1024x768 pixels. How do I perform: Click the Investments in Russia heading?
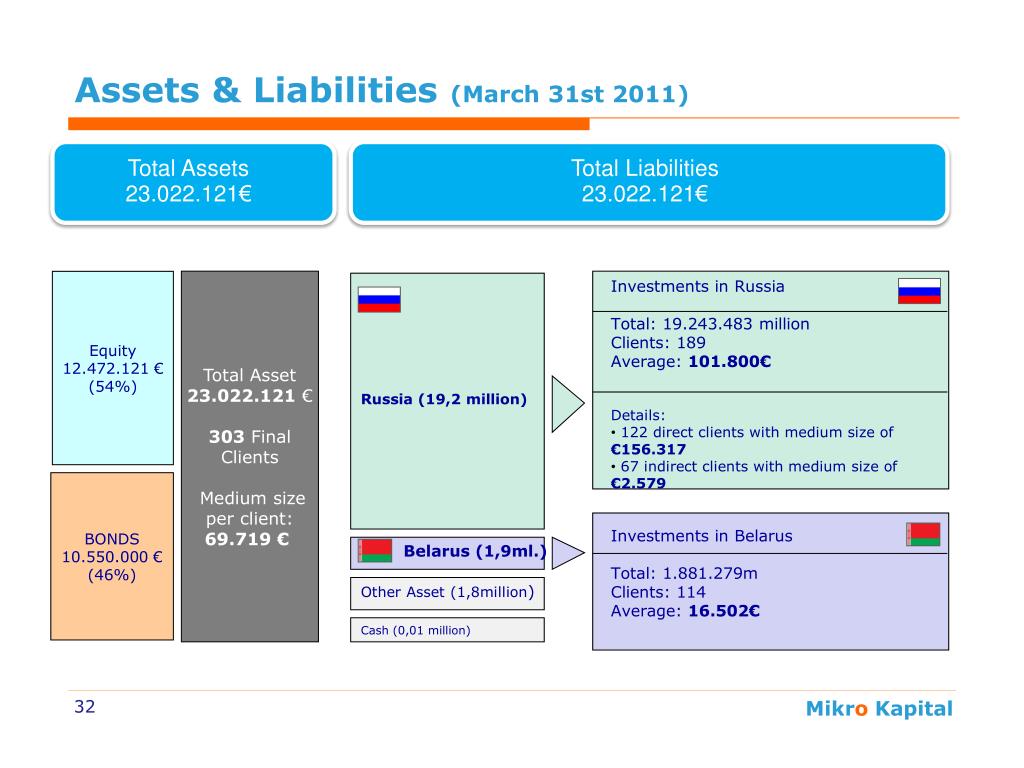(697, 287)
